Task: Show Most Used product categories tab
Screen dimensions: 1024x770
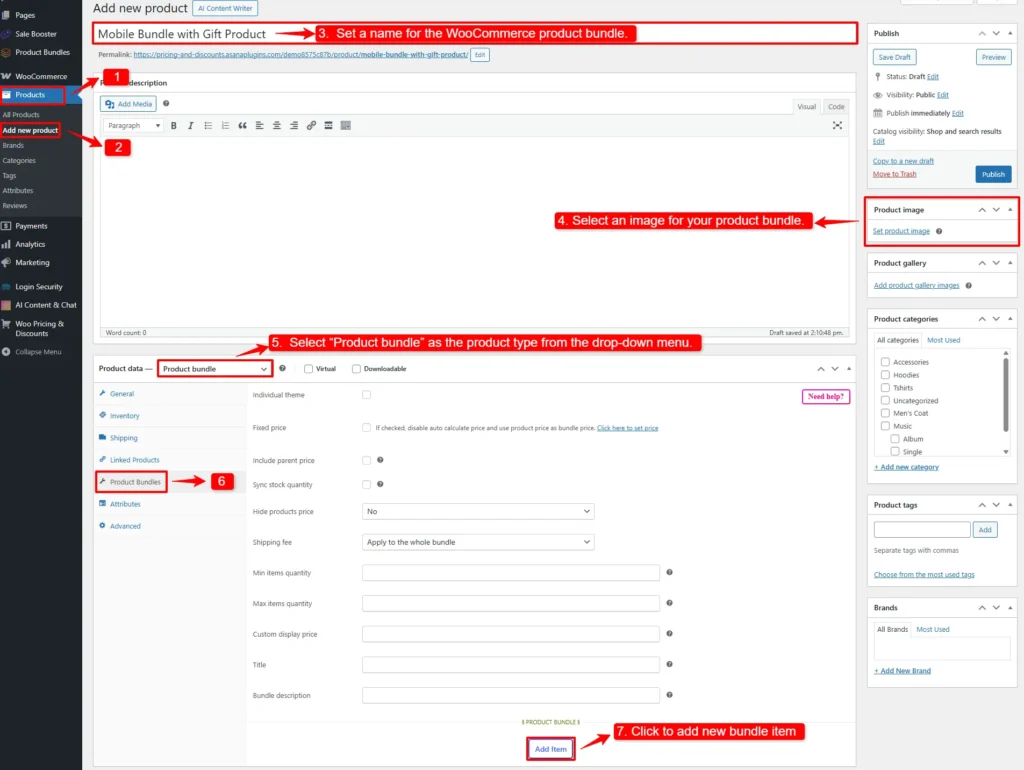Action: point(944,340)
